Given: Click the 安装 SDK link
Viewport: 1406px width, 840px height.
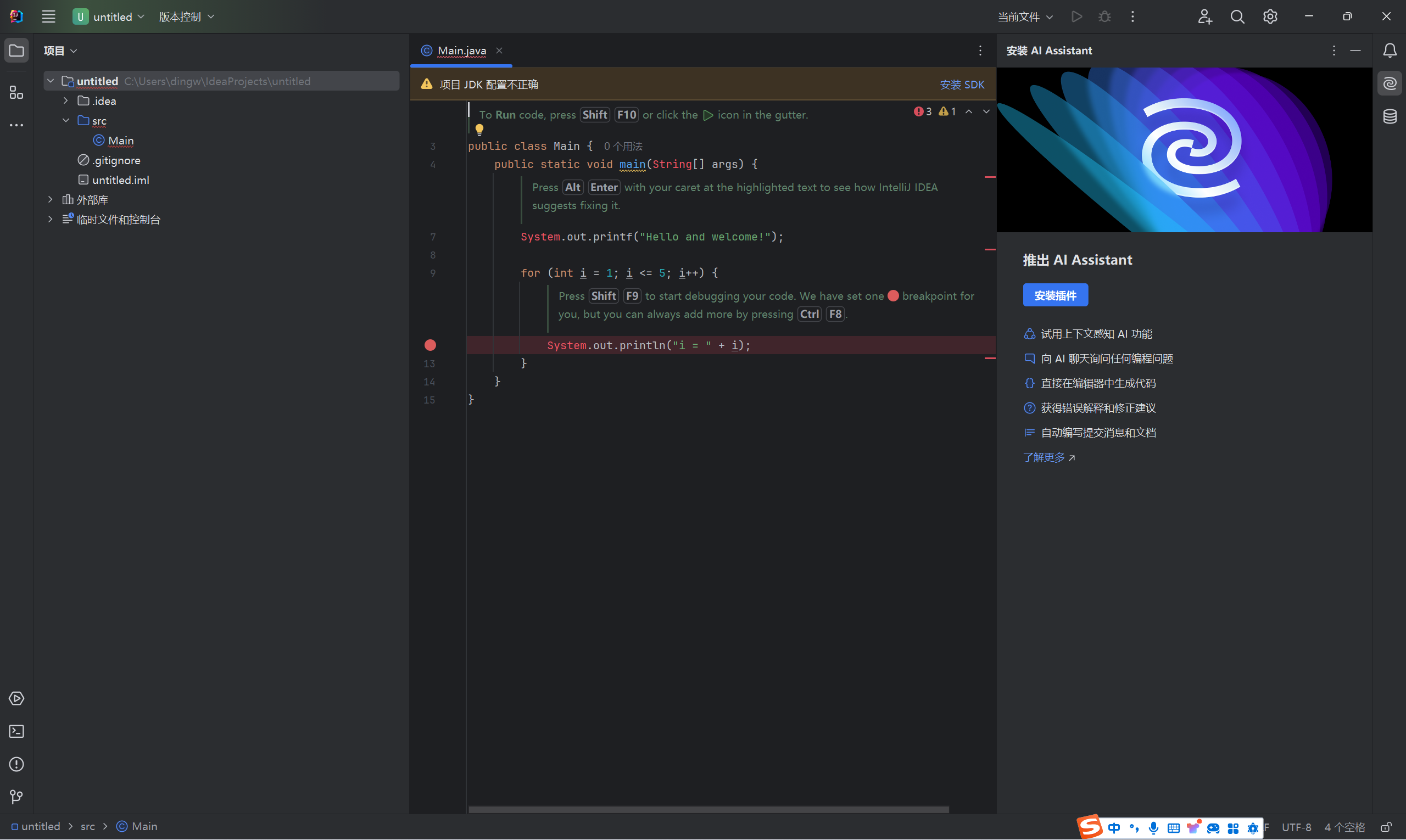Looking at the screenshot, I should pyautogui.click(x=962, y=85).
